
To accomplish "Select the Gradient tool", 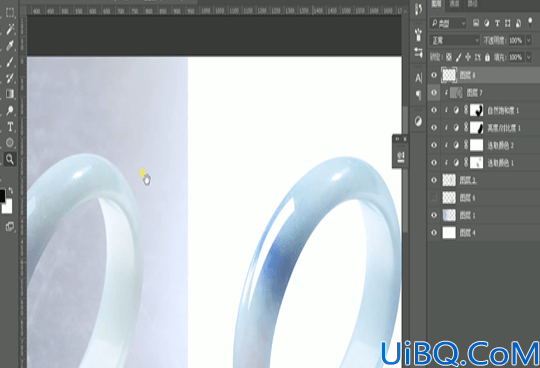I will [x=10, y=94].
